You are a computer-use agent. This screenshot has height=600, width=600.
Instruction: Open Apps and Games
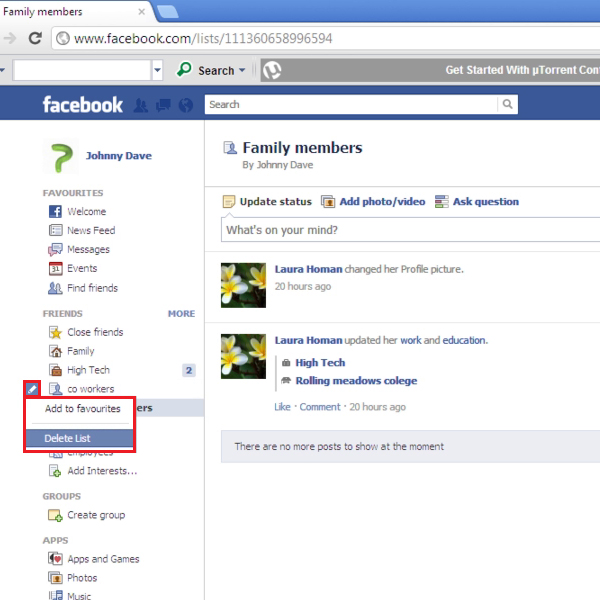(x=103, y=559)
